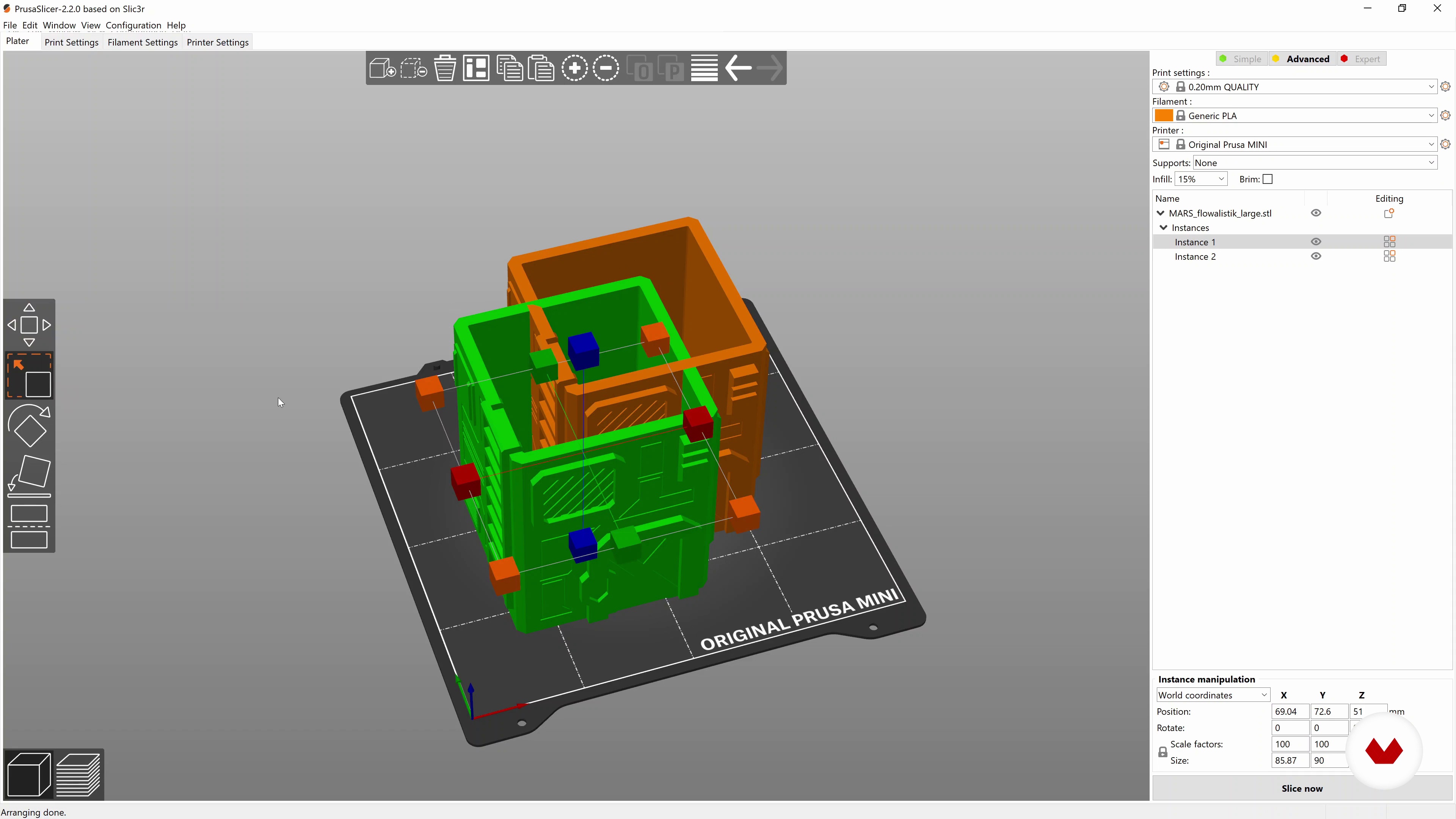Click the MARS_flowalistik_large.stl editing icon

(x=1389, y=213)
